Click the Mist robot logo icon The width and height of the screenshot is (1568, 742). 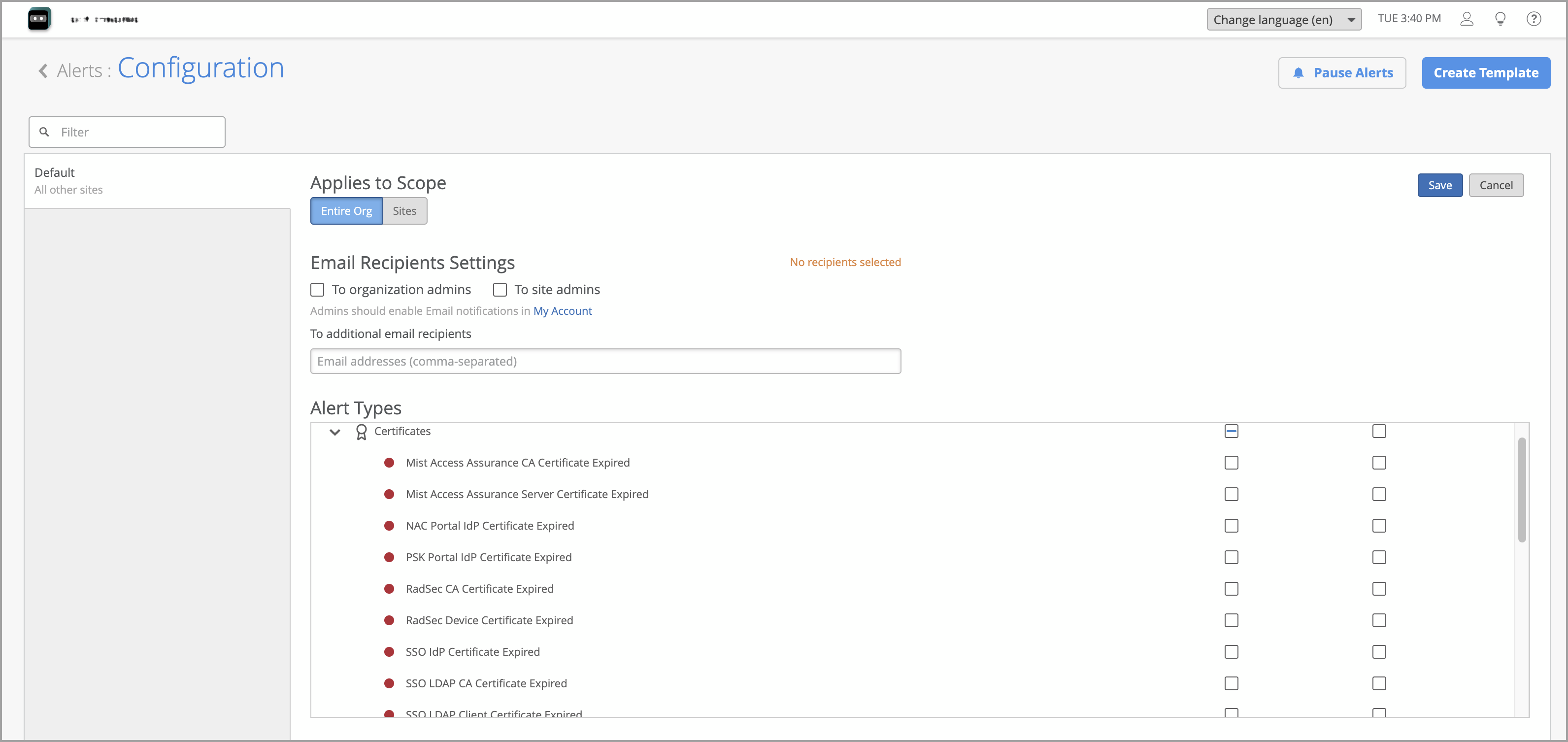tap(39, 19)
